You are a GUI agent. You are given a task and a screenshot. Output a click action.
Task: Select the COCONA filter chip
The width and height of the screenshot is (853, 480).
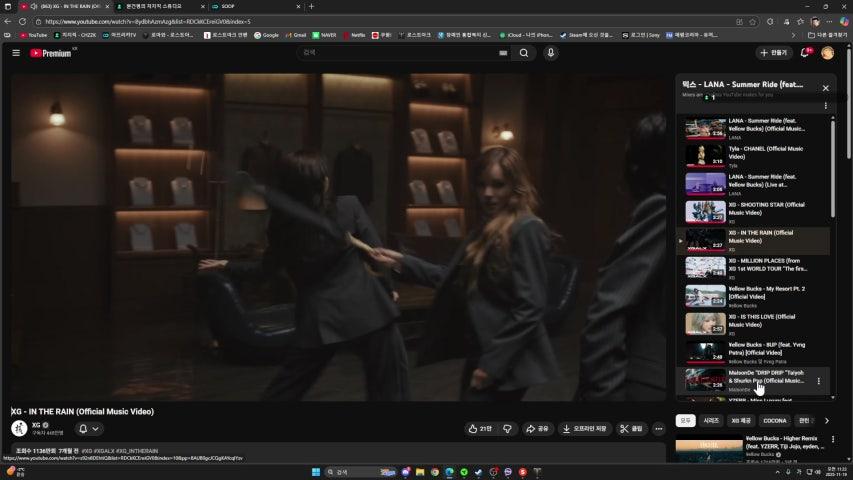pyautogui.click(x=774, y=421)
